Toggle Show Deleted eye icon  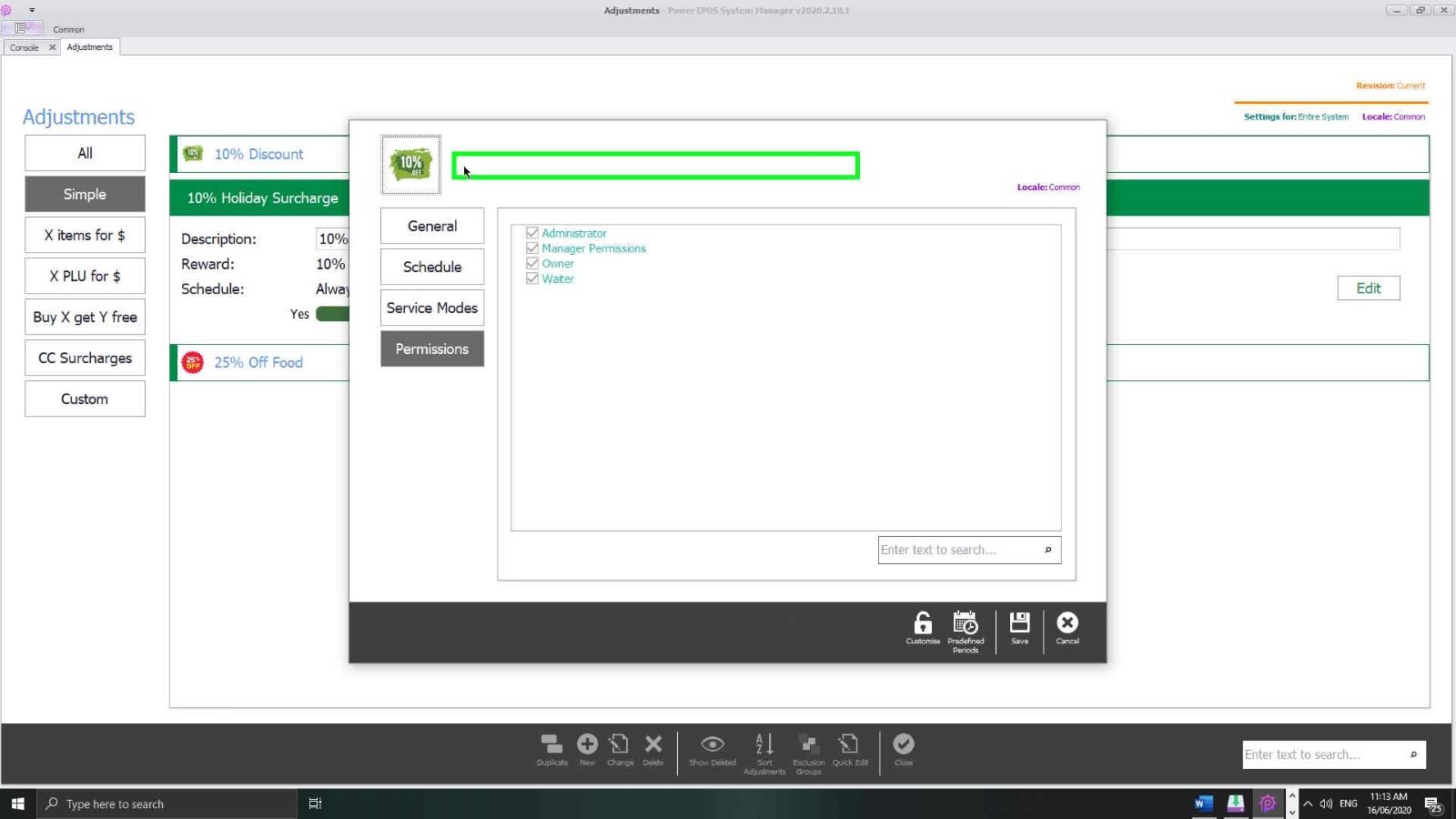pos(713,743)
